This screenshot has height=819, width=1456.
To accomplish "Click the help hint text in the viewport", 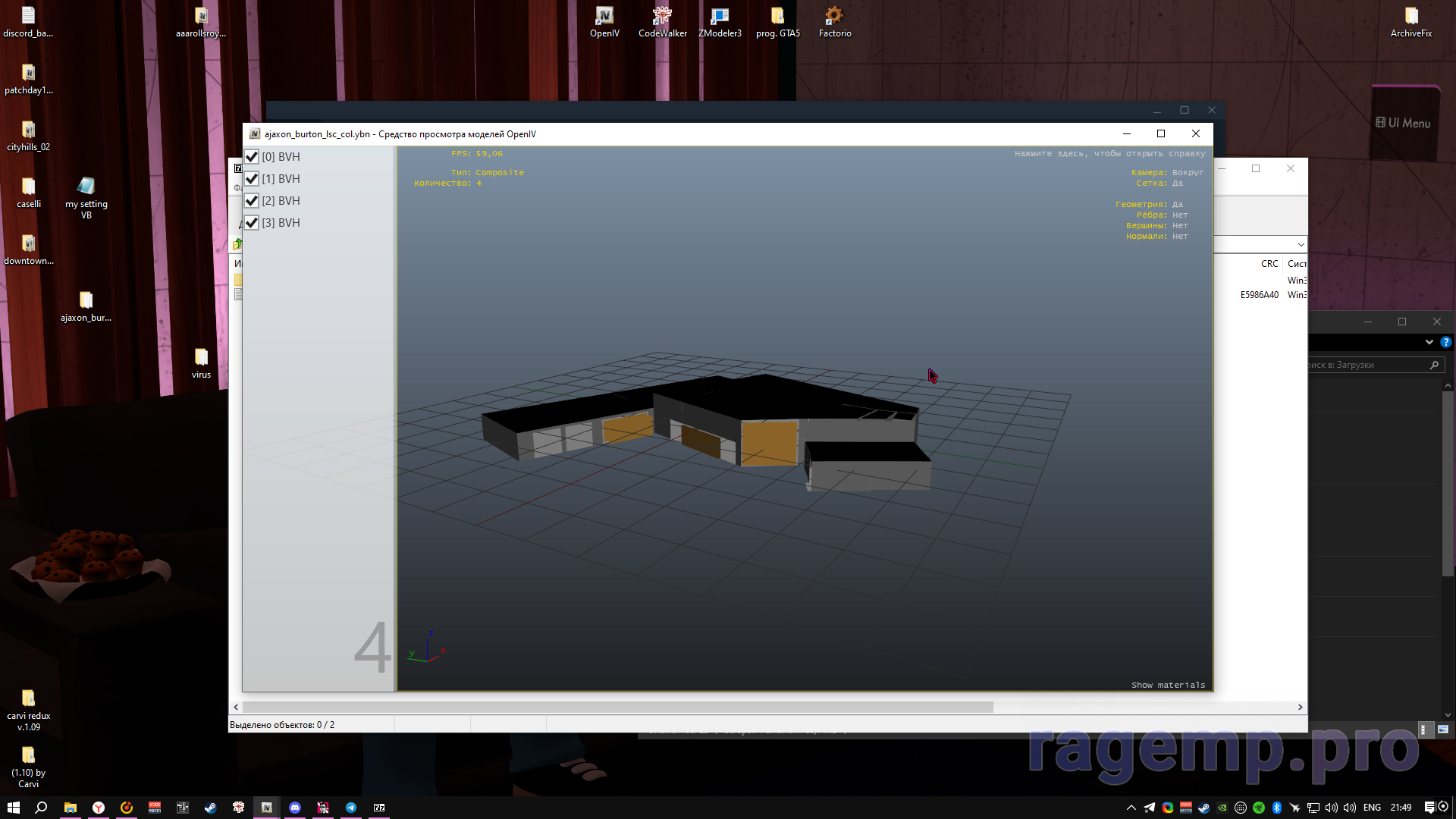I will 1109,154.
